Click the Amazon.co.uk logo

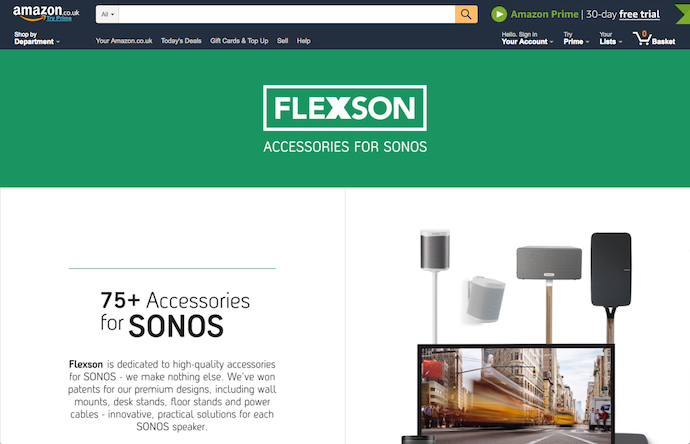coord(46,13)
